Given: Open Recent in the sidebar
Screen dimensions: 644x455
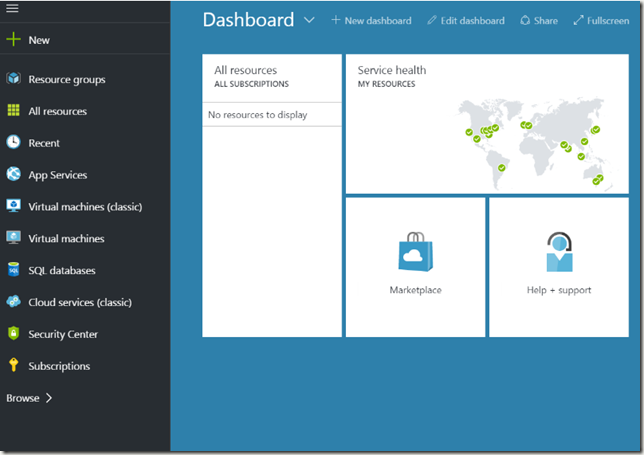Looking at the screenshot, I should [x=44, y=143].
